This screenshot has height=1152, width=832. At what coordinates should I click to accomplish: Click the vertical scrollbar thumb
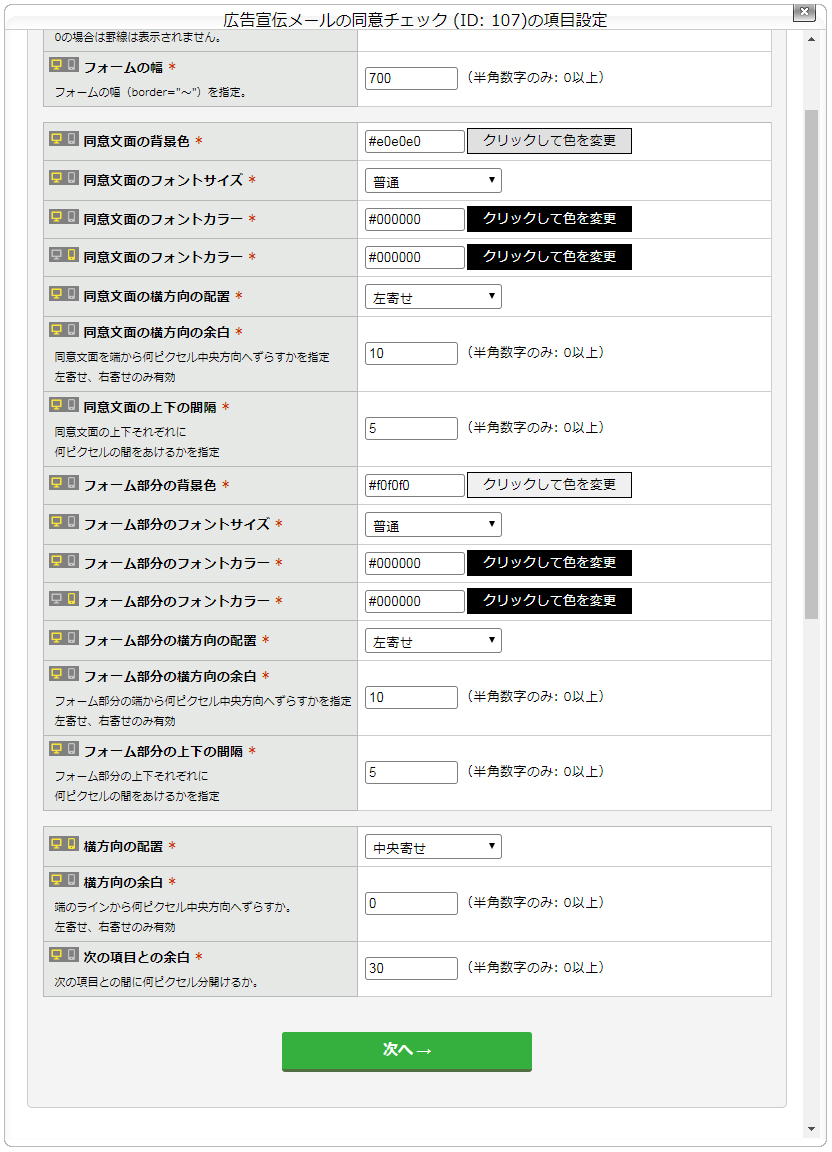[x=811, y=364]
